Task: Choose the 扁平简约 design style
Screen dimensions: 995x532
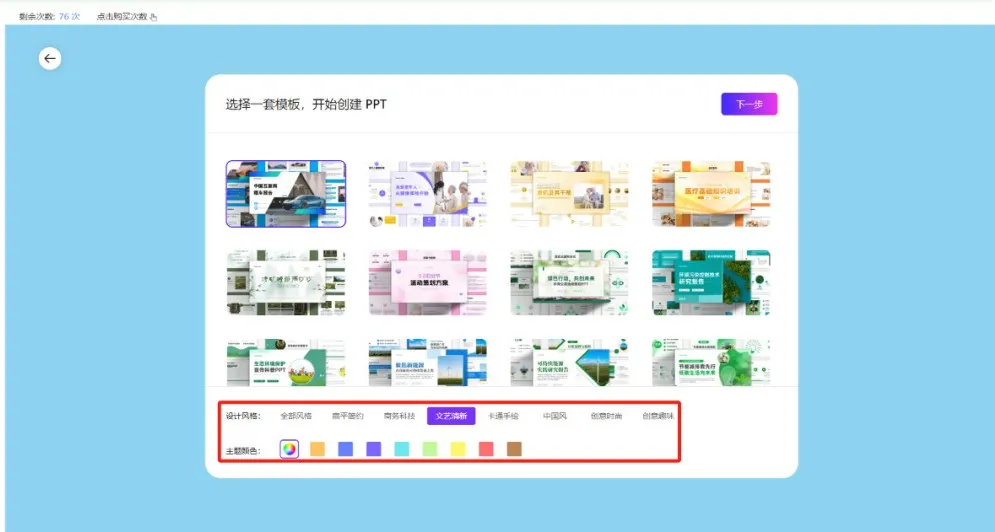Action: 348,416
